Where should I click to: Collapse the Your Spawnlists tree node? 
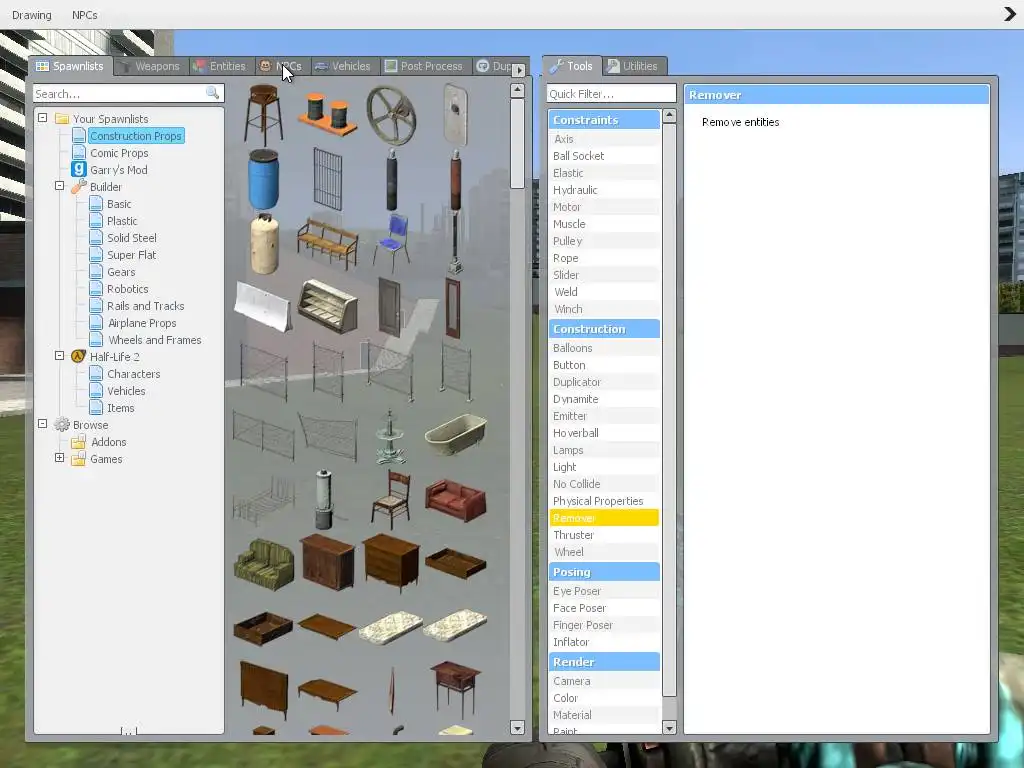(x=42, y=118)
